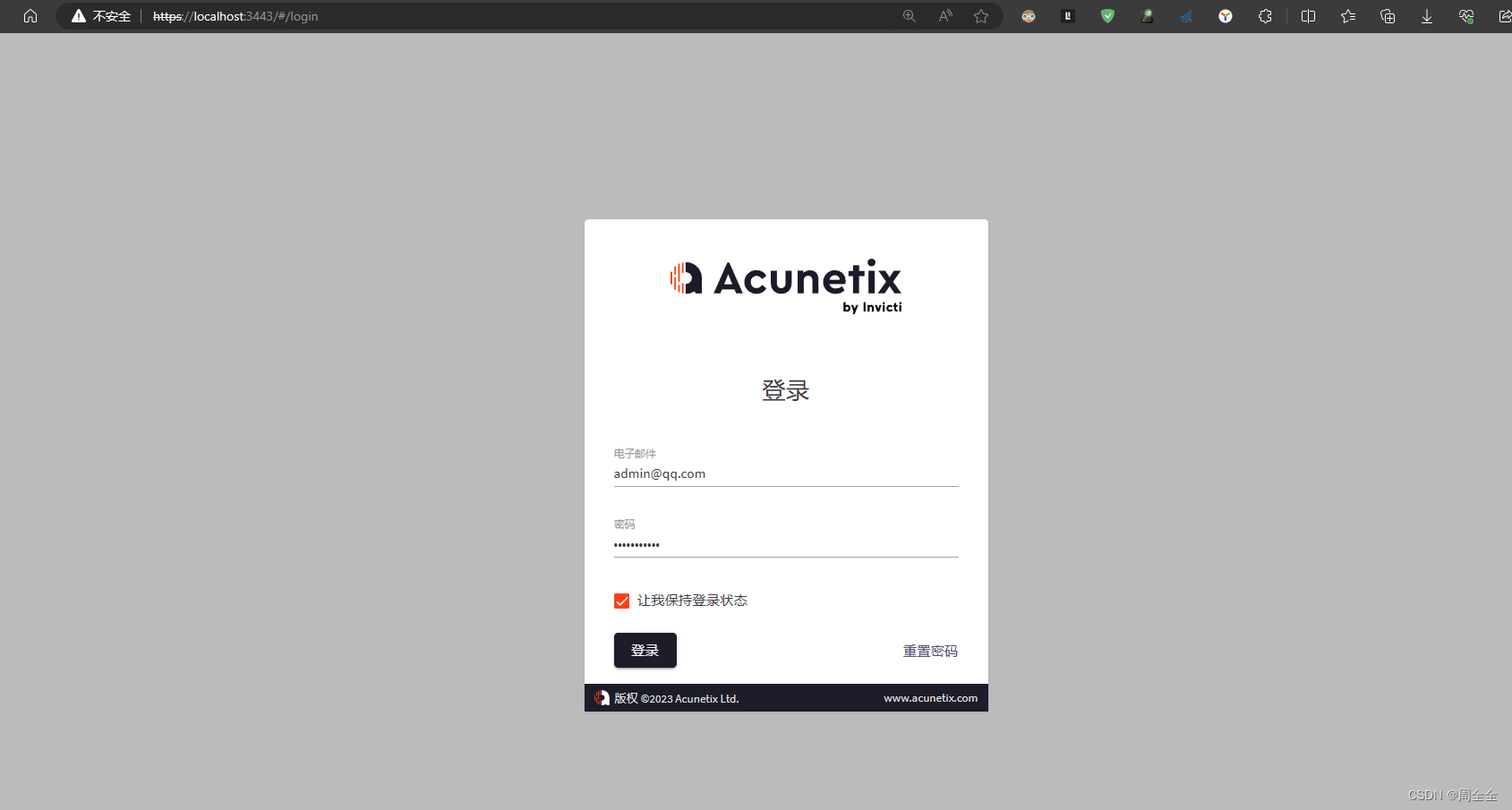Click the localhost:3443 address bar URL

[235, 16]
